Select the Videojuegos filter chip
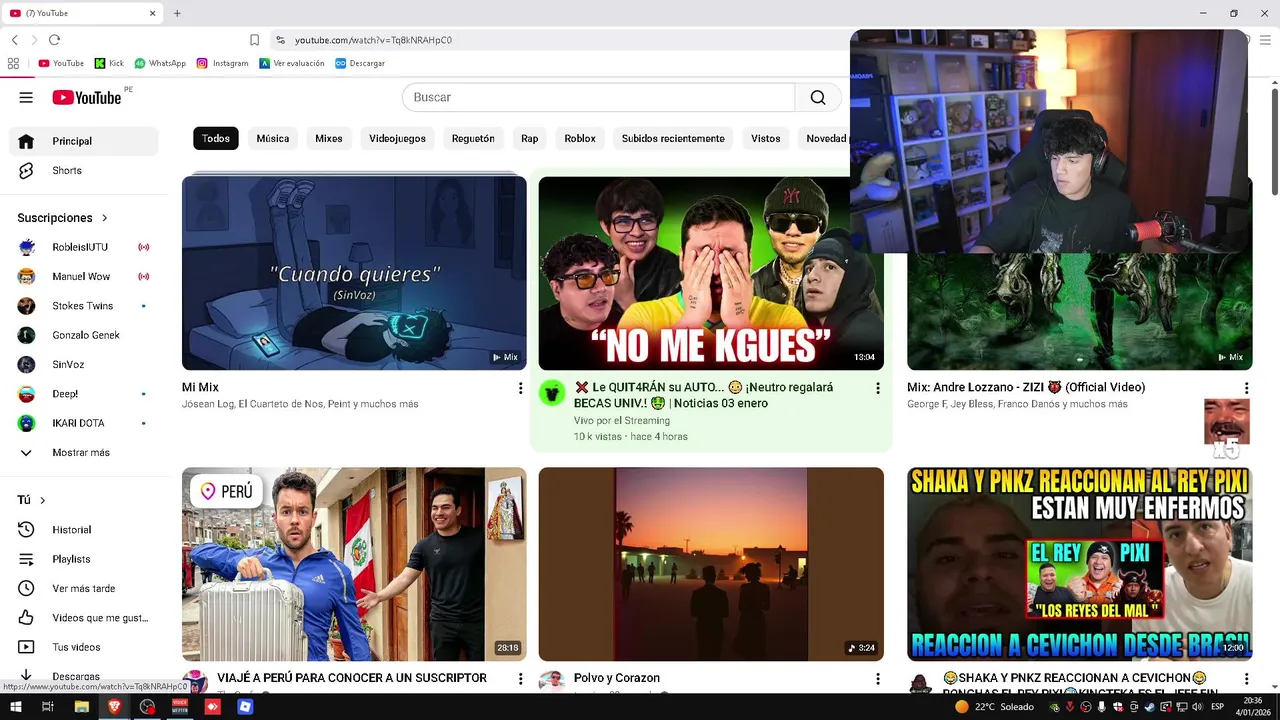The width and height of the screenshot is (1280, 720). [x=397, y=139]
